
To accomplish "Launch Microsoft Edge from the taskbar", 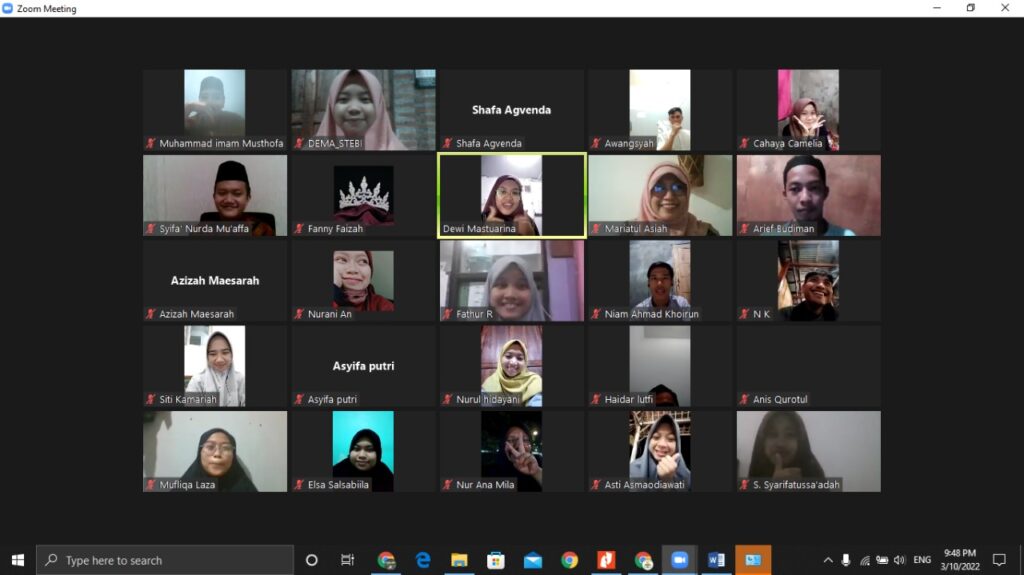I will tap(423, 560).
